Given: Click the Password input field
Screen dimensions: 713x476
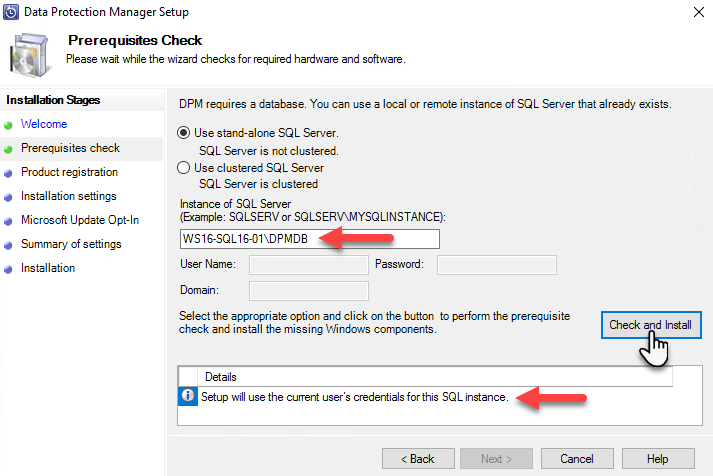Looking at the screenshot, I should [497, 265].
